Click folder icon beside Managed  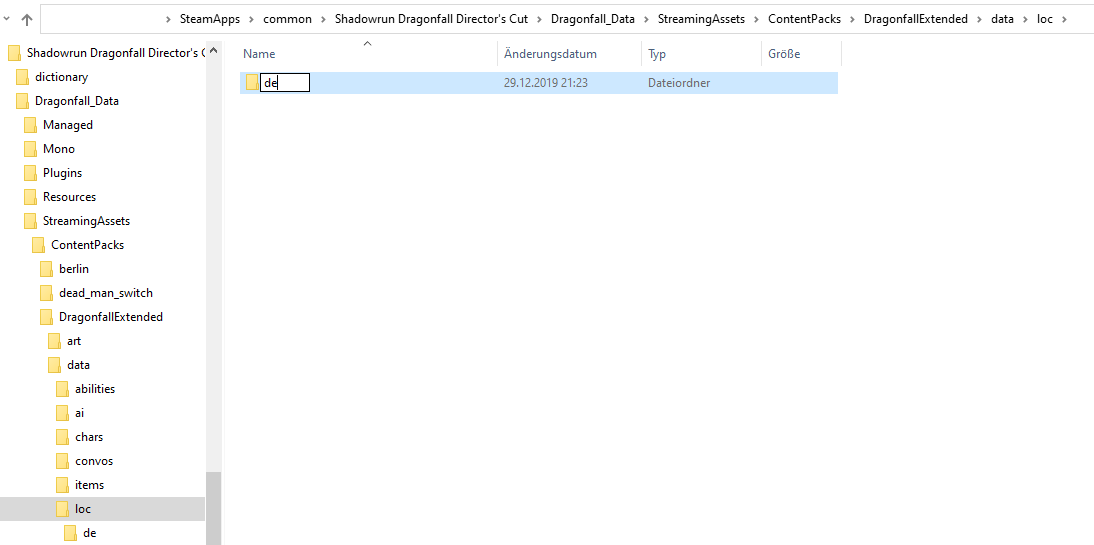[30, 125]
